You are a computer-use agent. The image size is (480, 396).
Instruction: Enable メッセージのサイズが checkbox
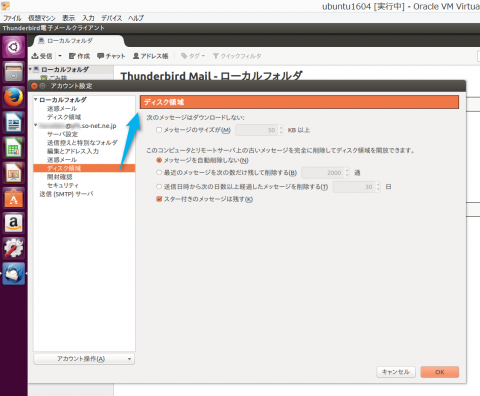(x=159, y=130)
